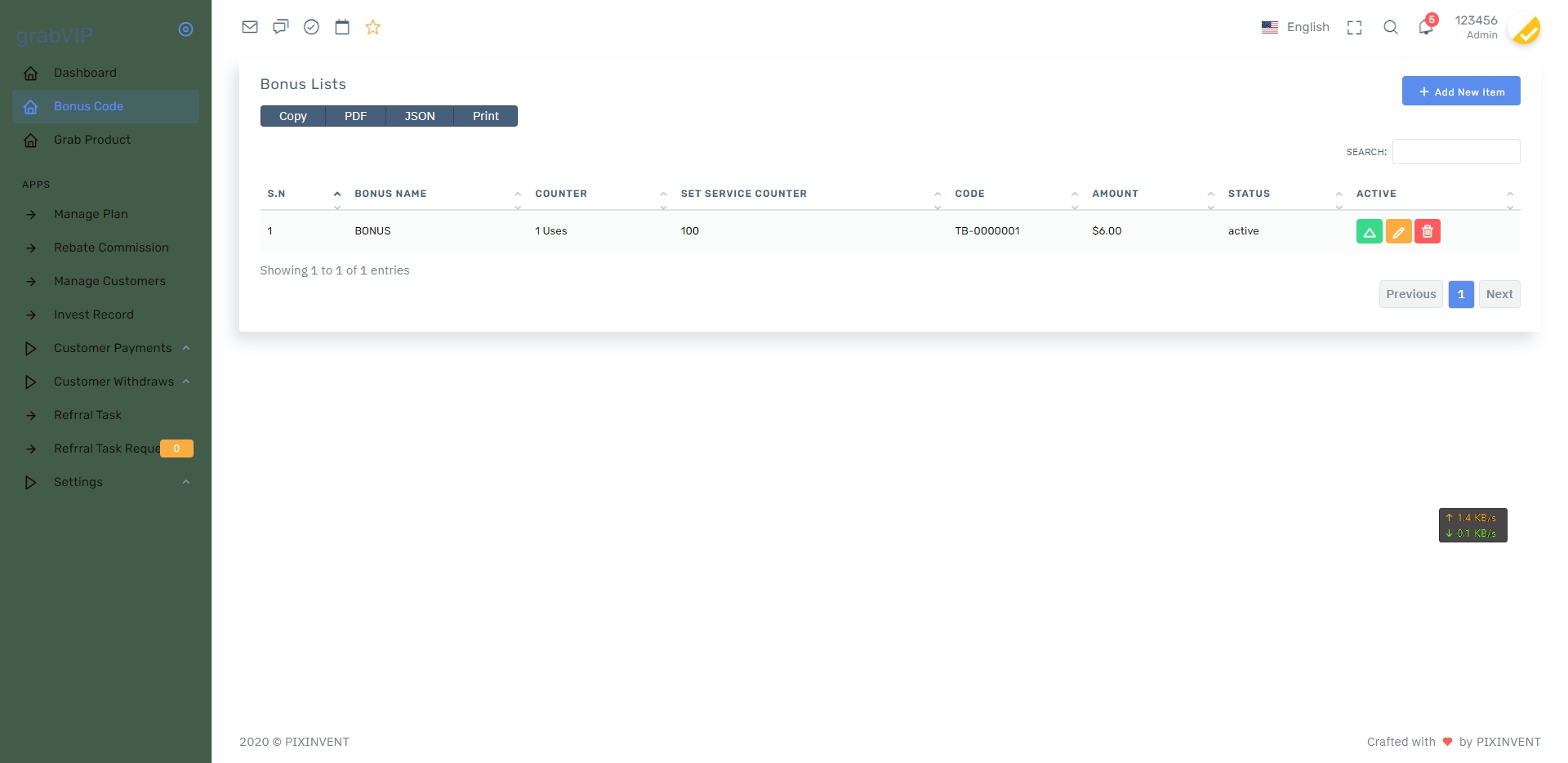The image size is (1568, 763).
Task: Open the mail envelope icon in top bar
Action: coord(250,27)
